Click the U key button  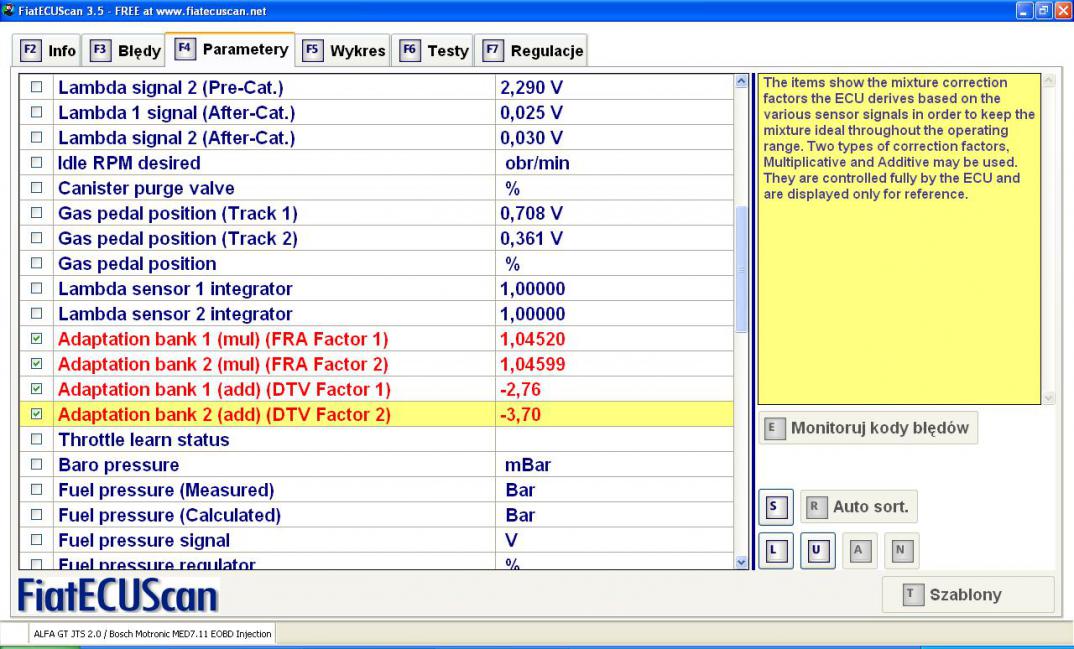click(x=818, y=550)
